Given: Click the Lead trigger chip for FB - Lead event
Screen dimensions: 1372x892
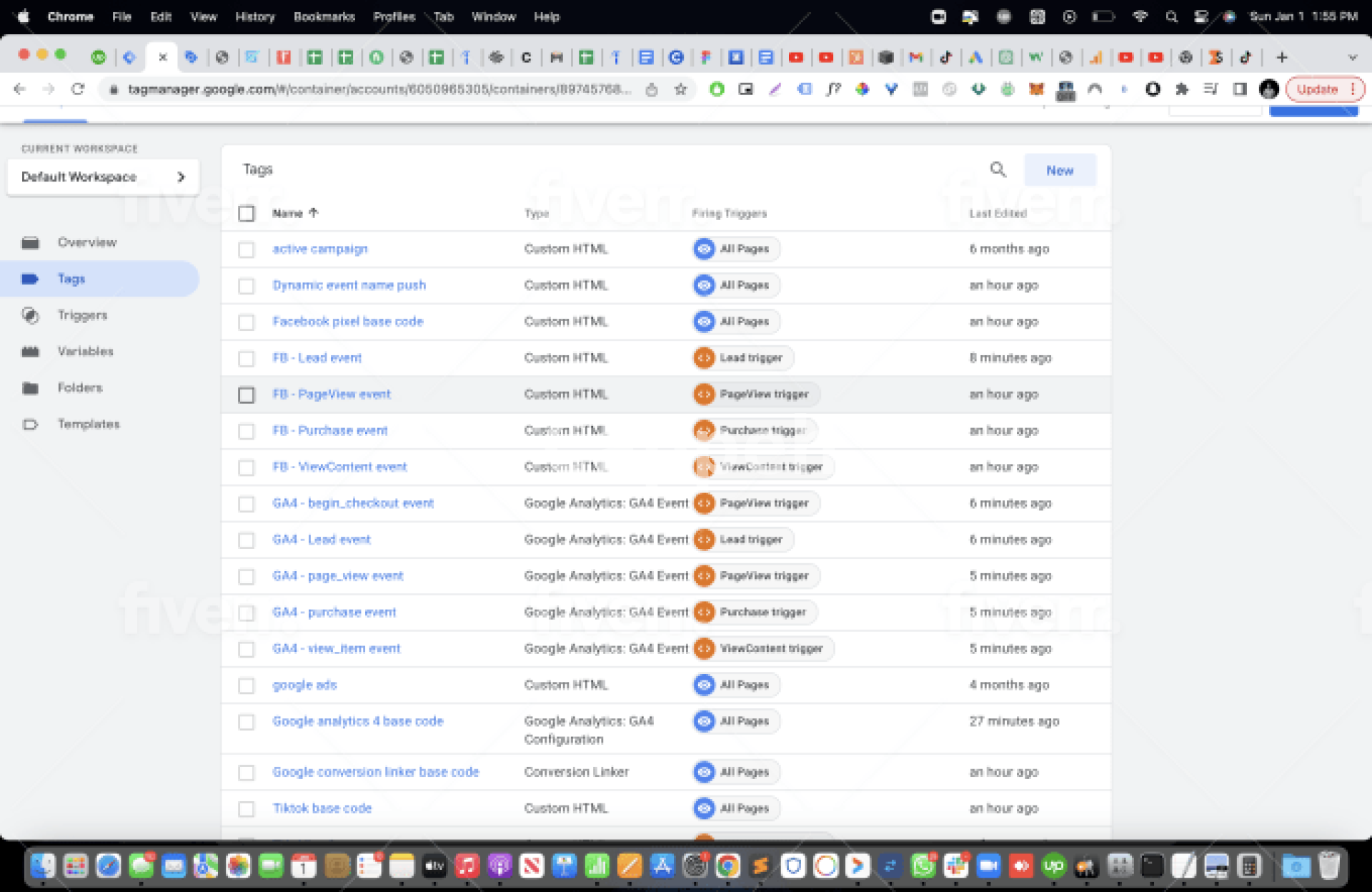Looking at the screenshot, I should coord(743,357).
